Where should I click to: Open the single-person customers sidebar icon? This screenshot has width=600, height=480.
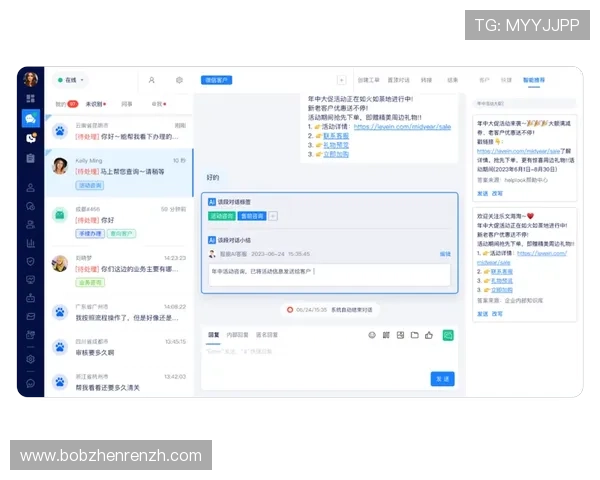point(31,188)
